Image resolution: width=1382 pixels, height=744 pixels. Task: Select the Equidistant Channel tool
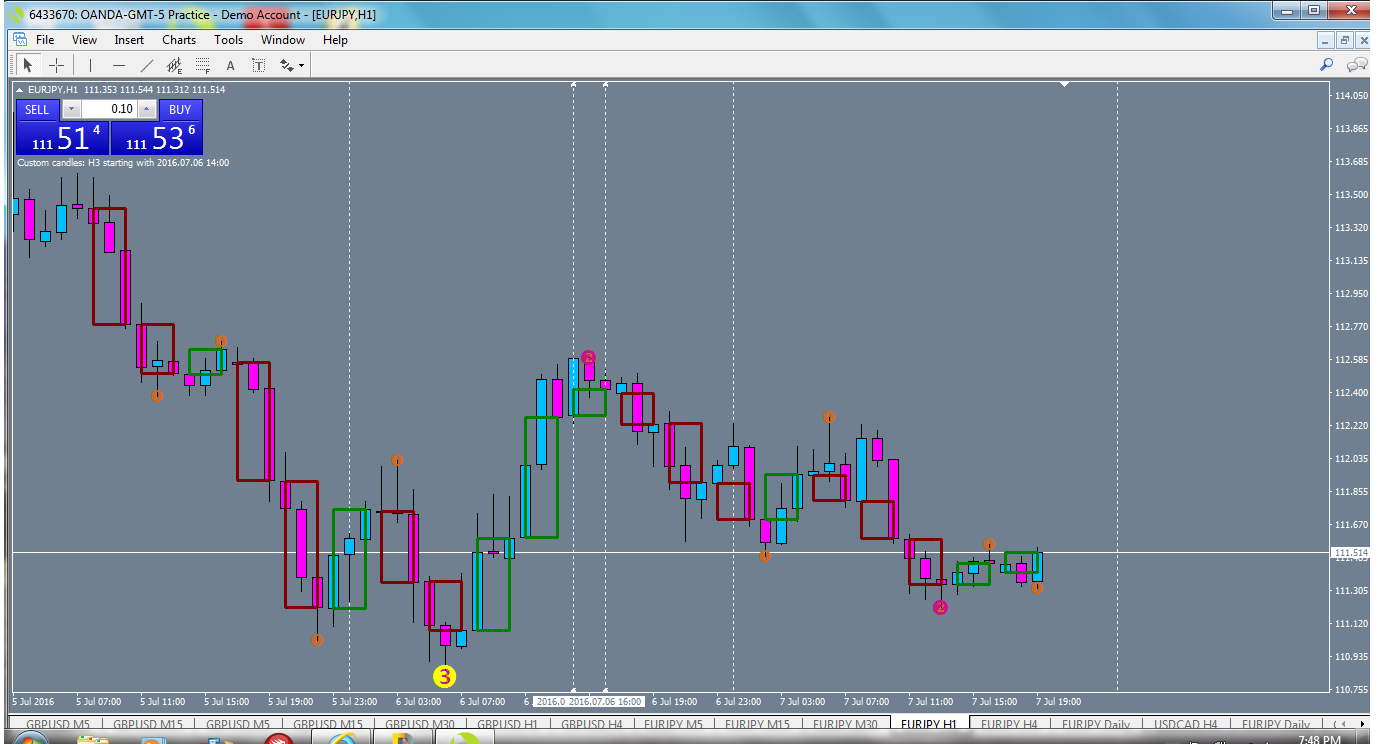[x=174, y=64]
